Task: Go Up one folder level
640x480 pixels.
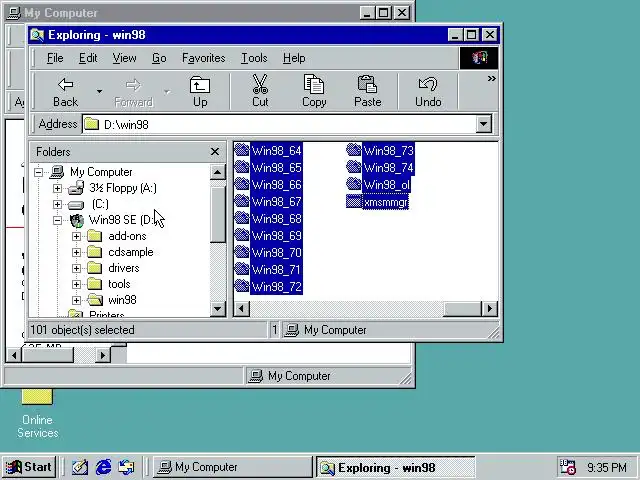Action: pos(200,92)
